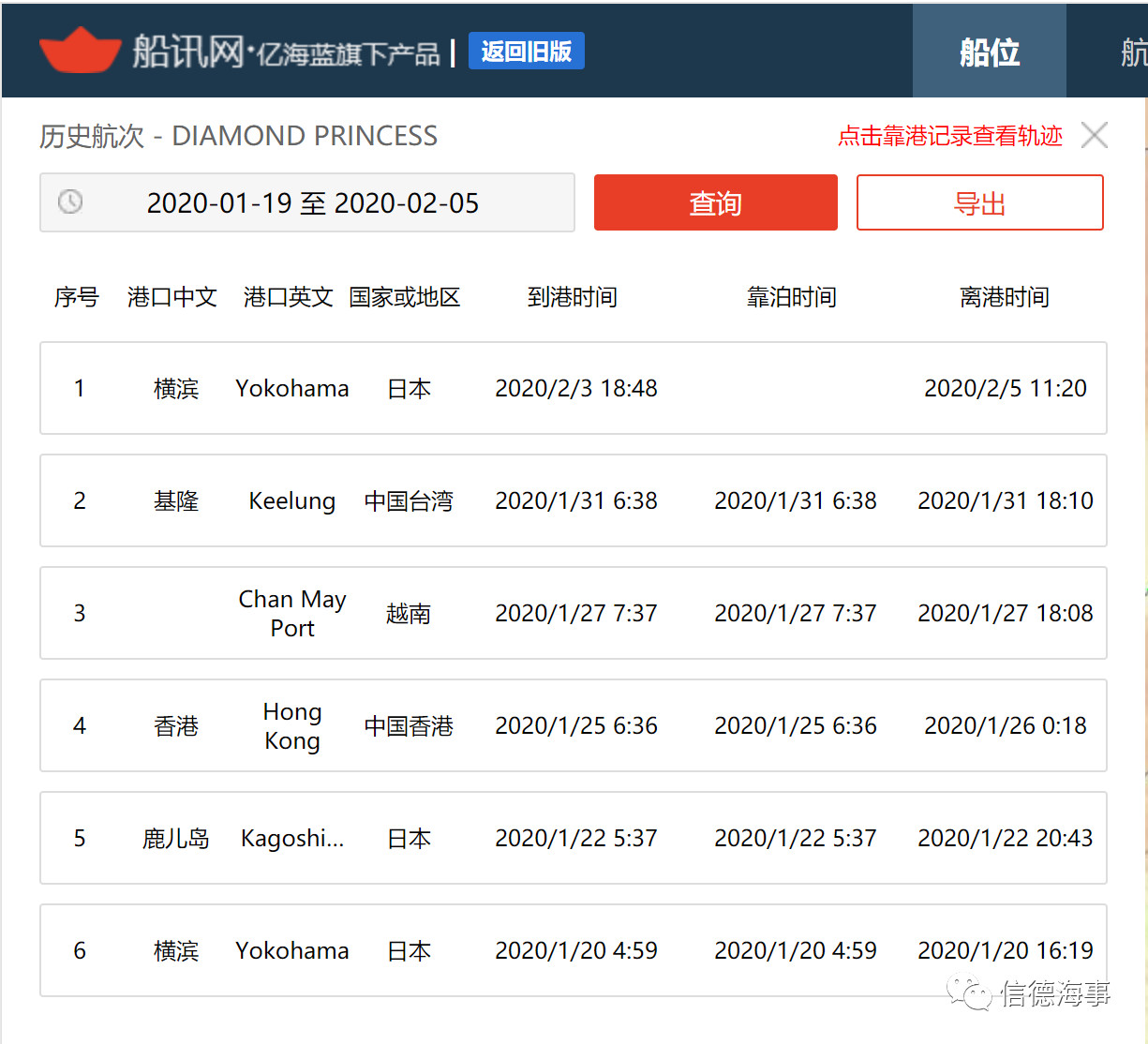Click 中国香港 region cell
This screenshot has width=1148, height=1044.
(409, 726)
